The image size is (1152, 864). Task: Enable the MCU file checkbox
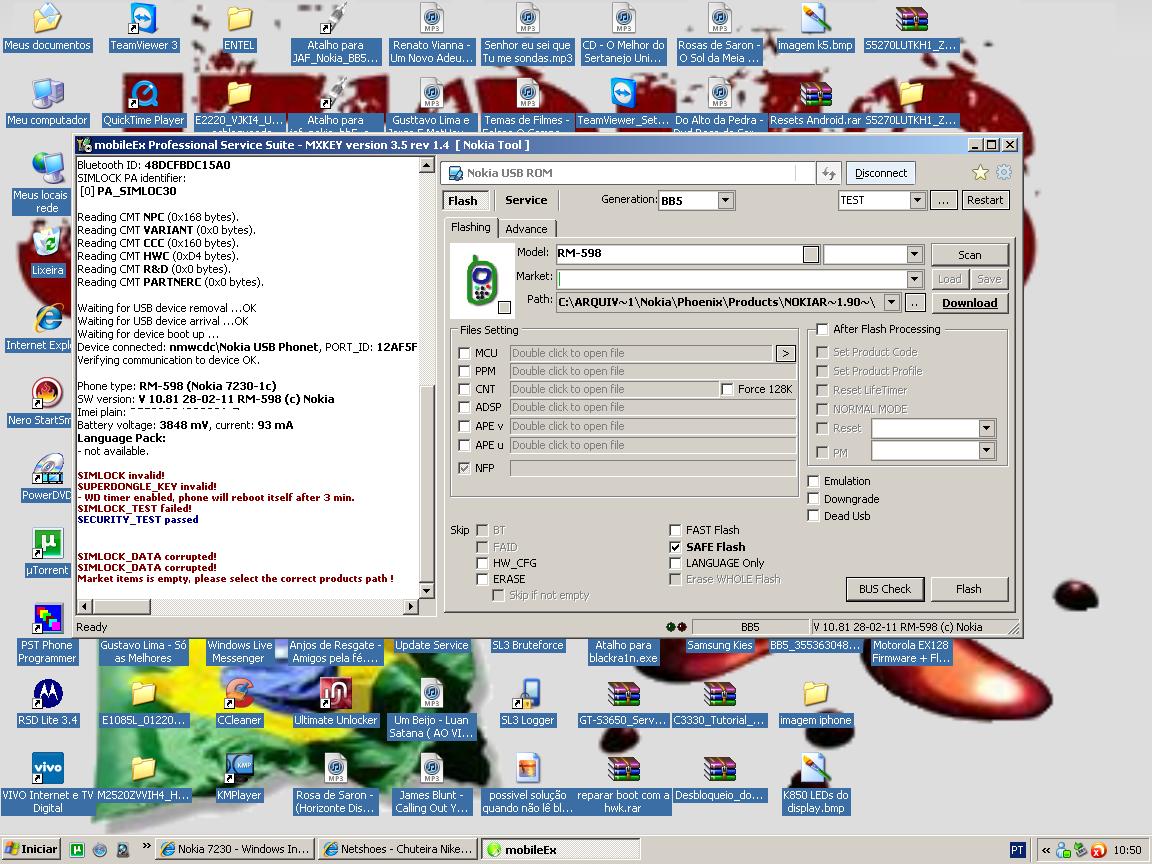pyautogui.click(x=464, y=353)
